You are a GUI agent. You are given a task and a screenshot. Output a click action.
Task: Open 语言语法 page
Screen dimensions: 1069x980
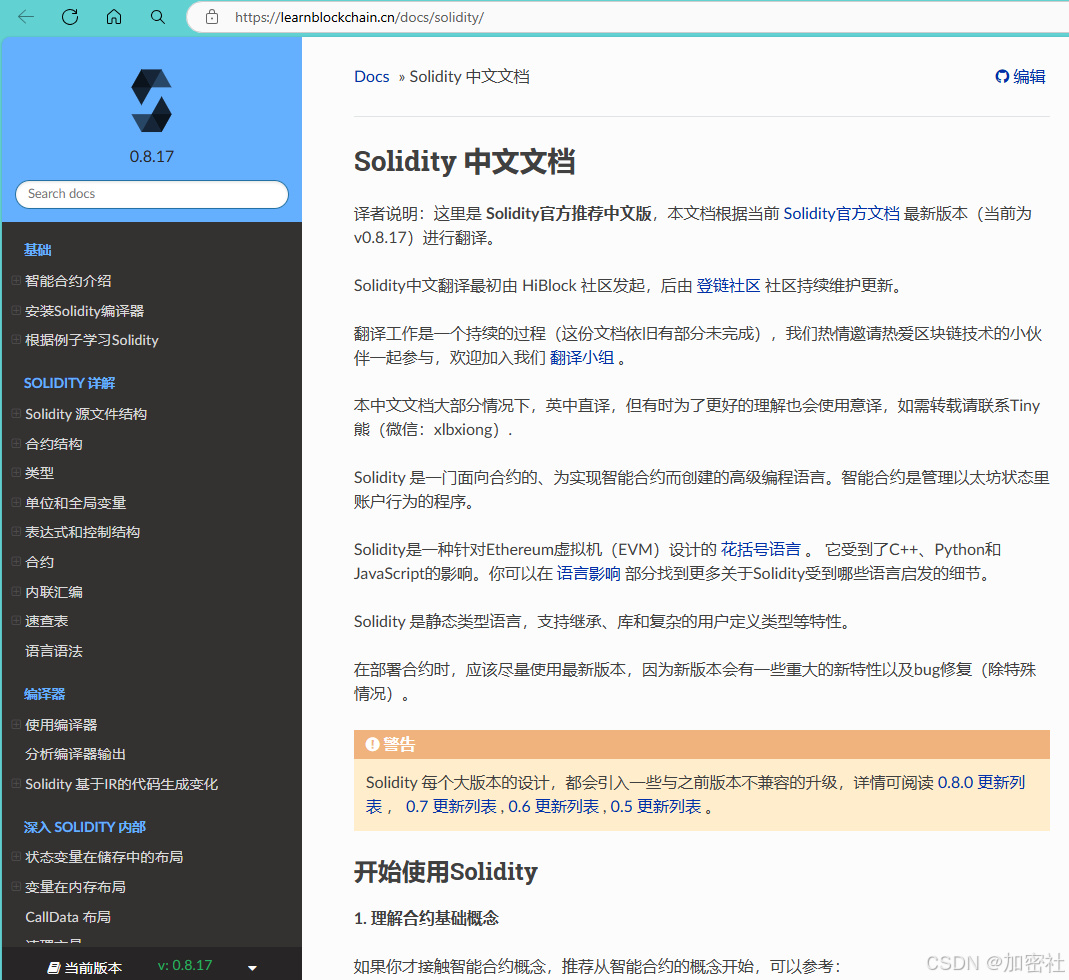tap(54, 651)
